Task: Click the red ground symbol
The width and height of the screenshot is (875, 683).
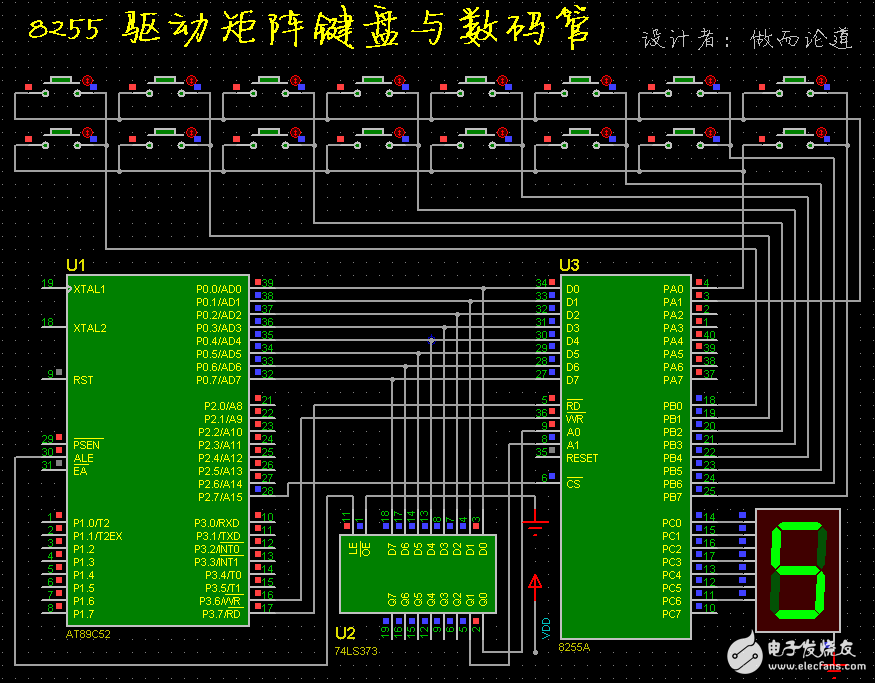Action: coord(536,521)
